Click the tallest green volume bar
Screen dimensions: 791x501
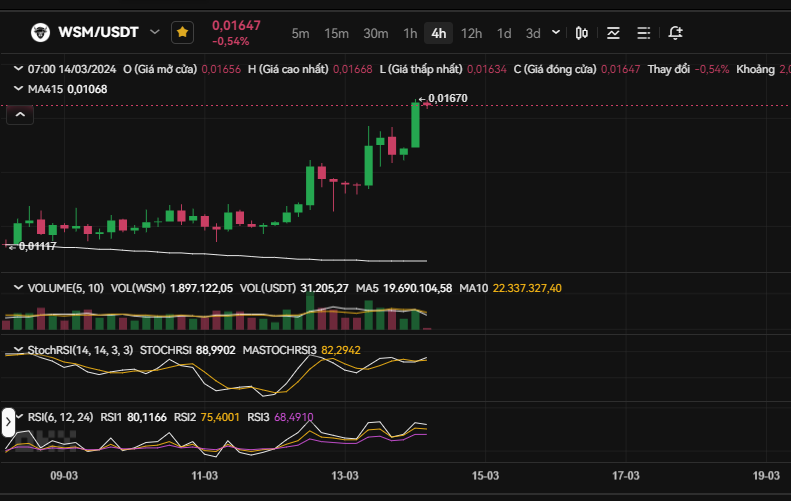click(x=310, y=311)
